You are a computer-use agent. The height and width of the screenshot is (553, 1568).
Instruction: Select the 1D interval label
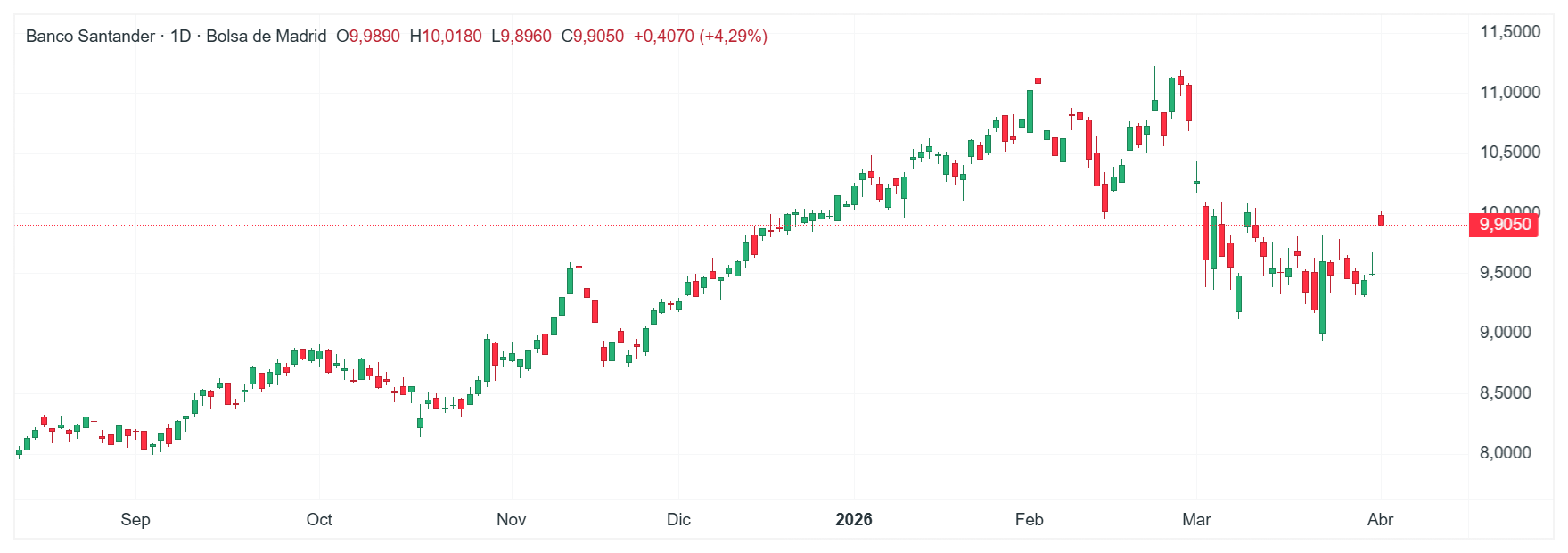pos(181,37)
